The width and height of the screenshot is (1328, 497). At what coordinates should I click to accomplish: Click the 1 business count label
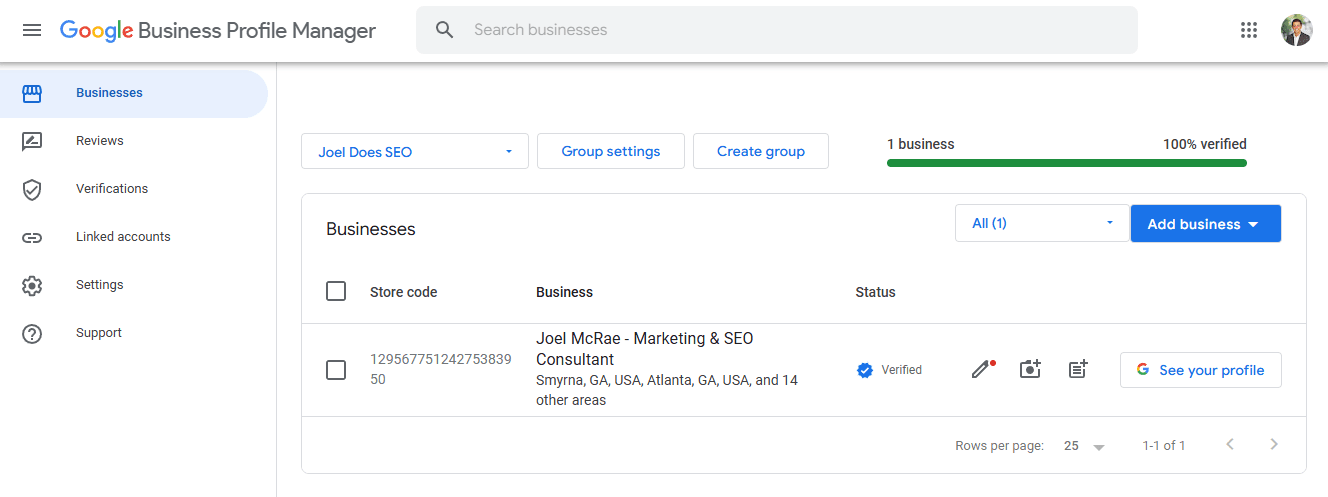coord(921,144)
